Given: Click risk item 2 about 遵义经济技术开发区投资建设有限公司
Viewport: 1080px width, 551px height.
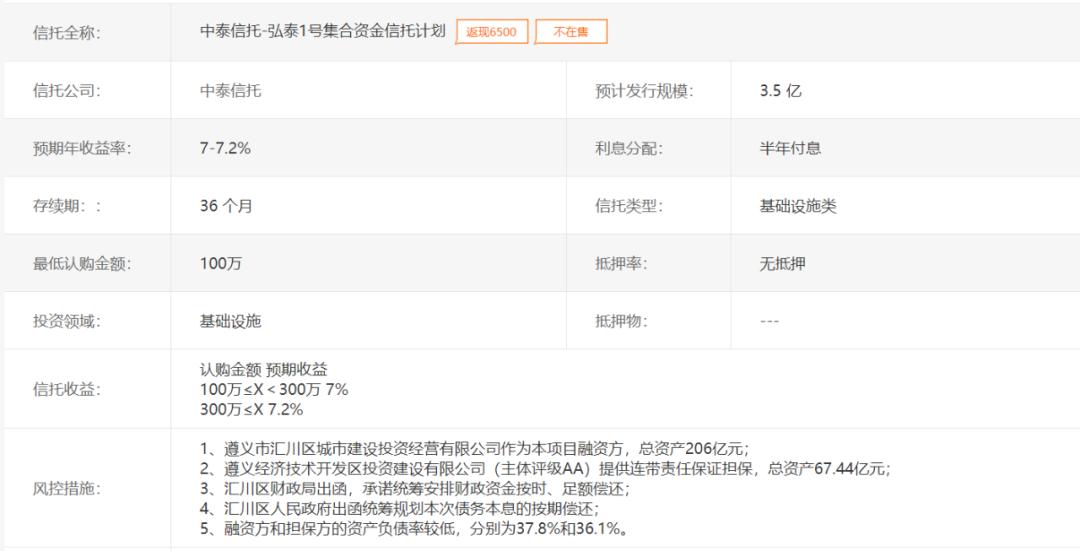Looking at the screenshot, I should click(545, 469).
